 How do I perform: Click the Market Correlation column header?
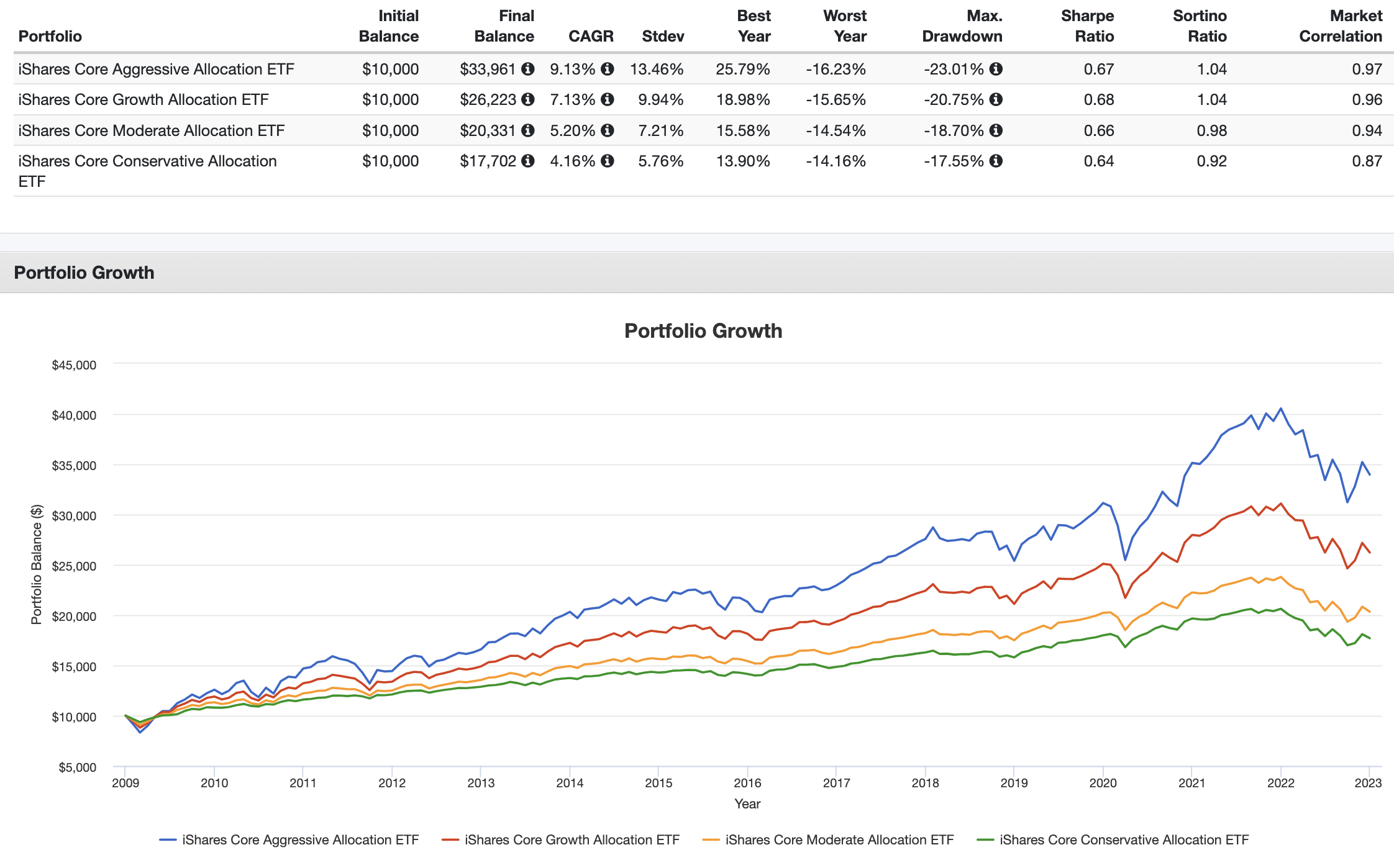pos(1341,26)
